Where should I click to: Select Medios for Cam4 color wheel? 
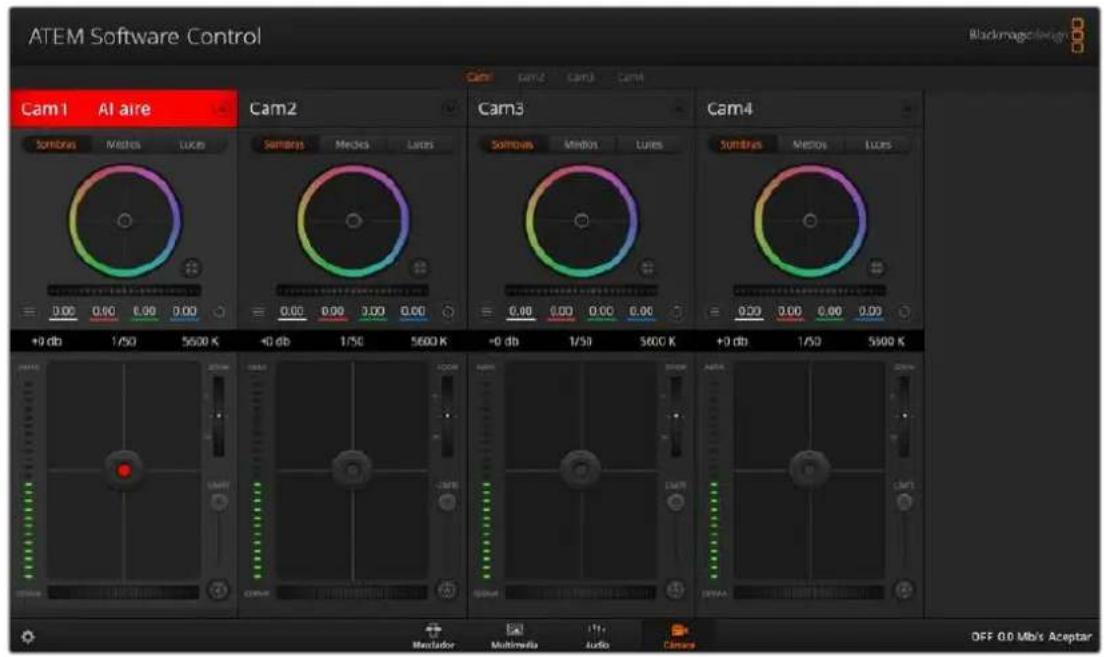point(810,144)
